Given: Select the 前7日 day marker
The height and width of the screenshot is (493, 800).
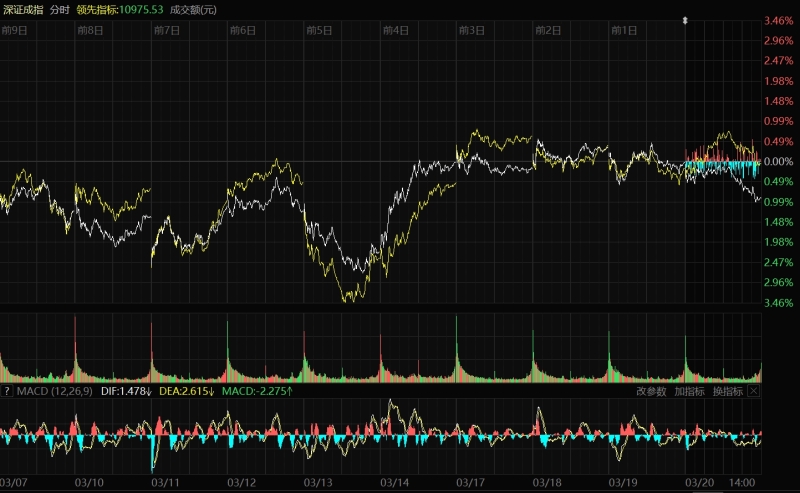Looking at the screenshot, I should 167,31.
